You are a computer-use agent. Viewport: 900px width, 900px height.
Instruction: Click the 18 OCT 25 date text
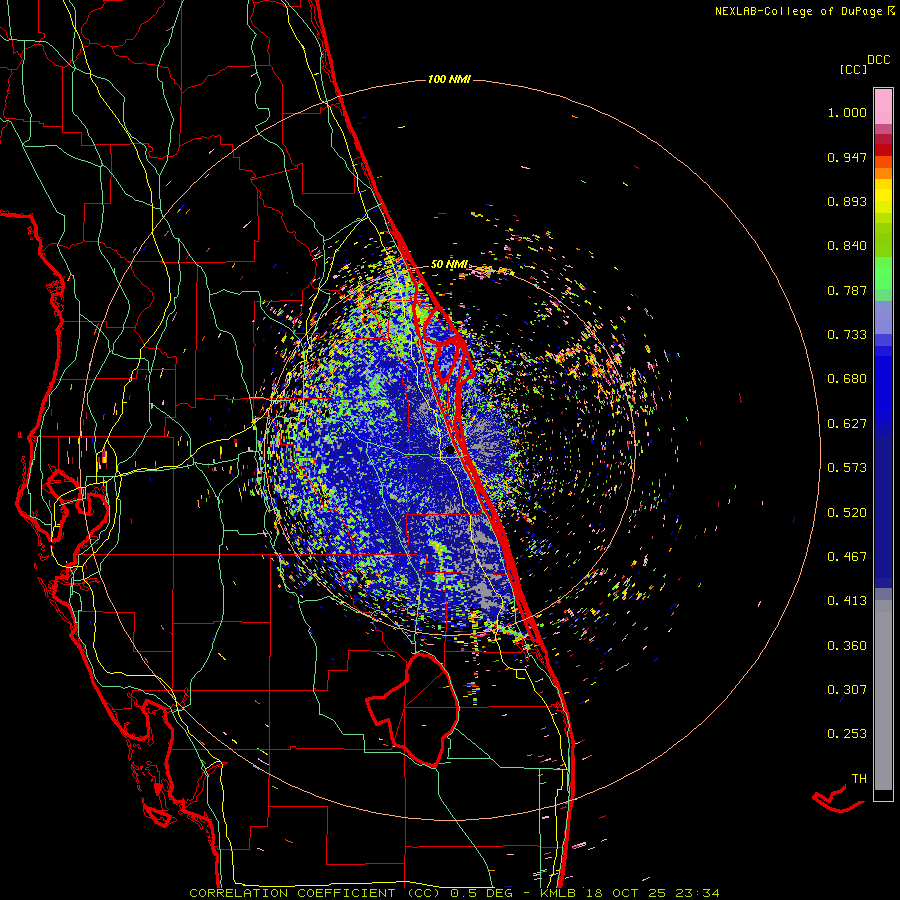click(x=626, y=893)
